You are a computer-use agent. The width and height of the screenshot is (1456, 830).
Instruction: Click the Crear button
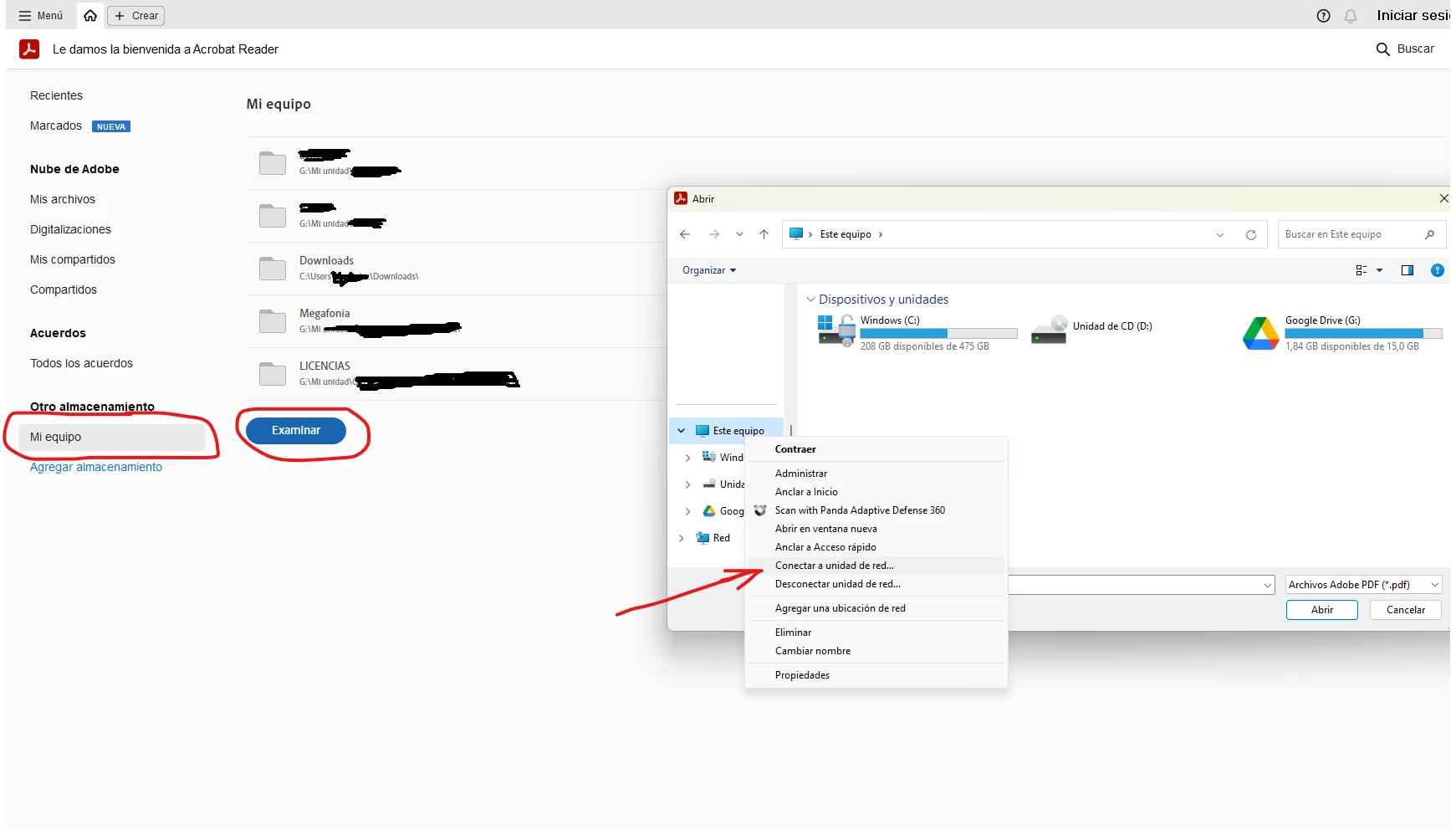[x=135, y=16]
